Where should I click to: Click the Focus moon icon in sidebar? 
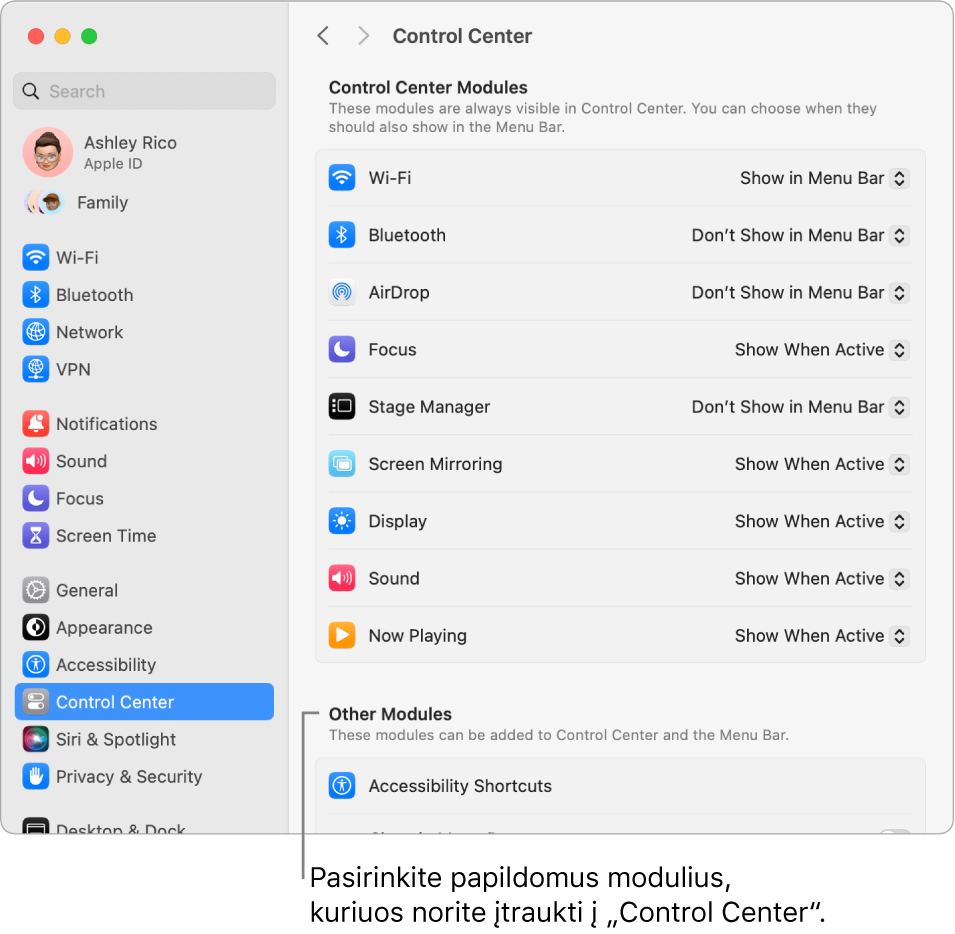pyautogui.click(x=35, y=498)
